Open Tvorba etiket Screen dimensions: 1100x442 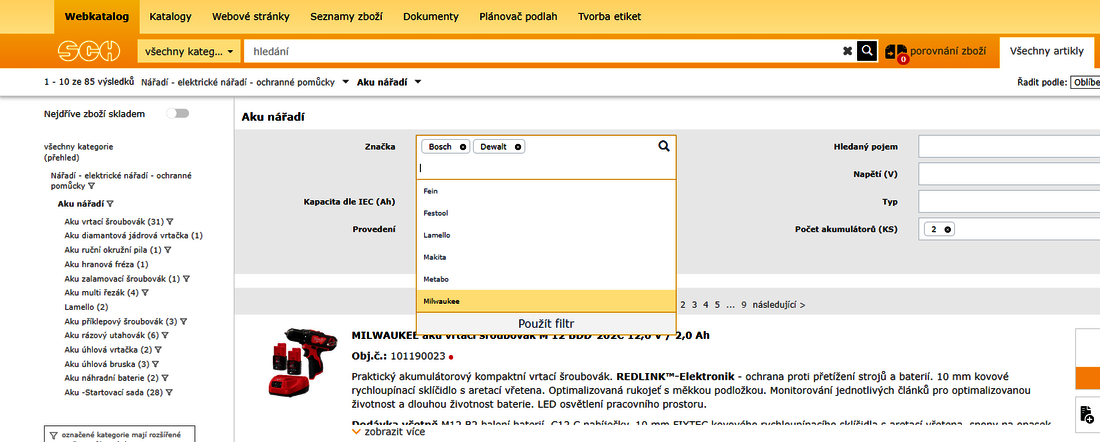tap(610, 17)
